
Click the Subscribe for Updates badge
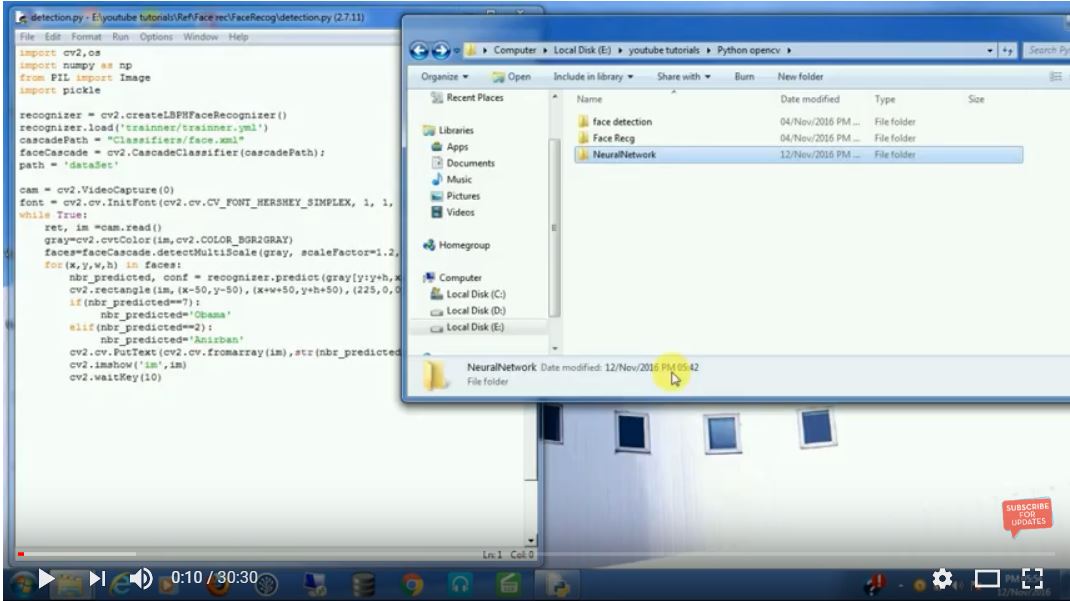[1026, 516]
